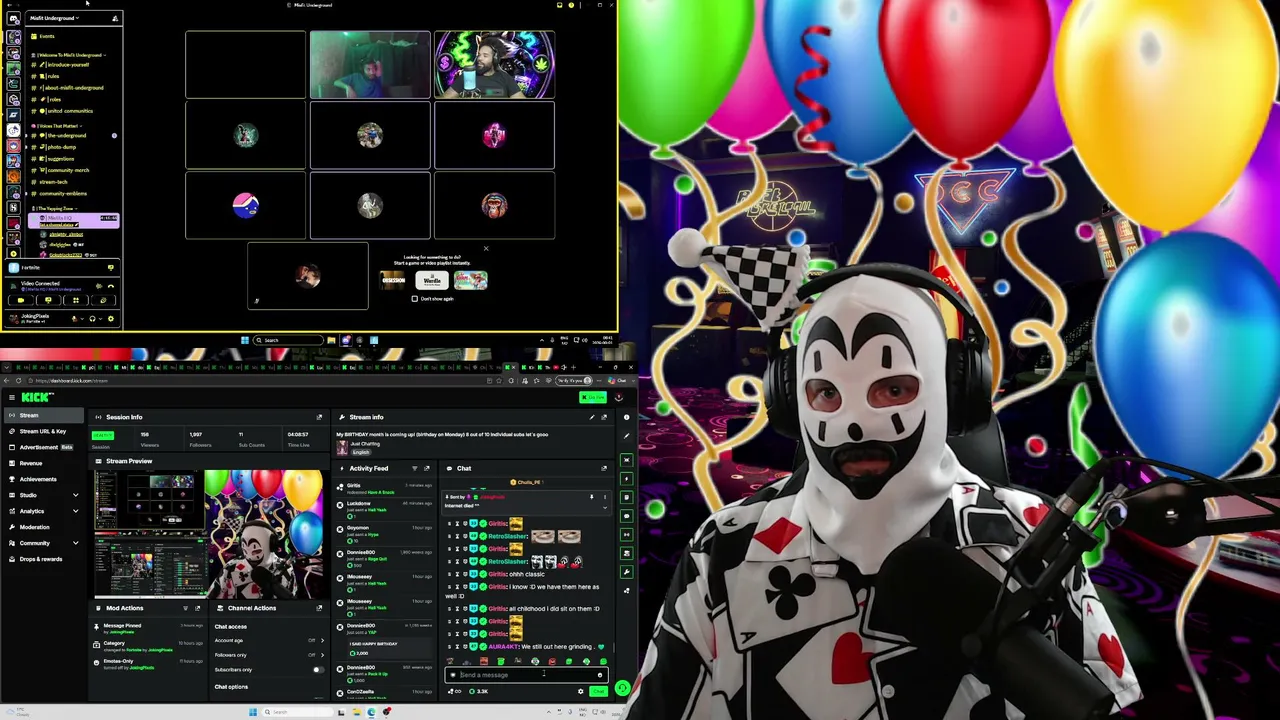Toggle the Discord microphone mute

pyautogui.click(x=74, y=319)
